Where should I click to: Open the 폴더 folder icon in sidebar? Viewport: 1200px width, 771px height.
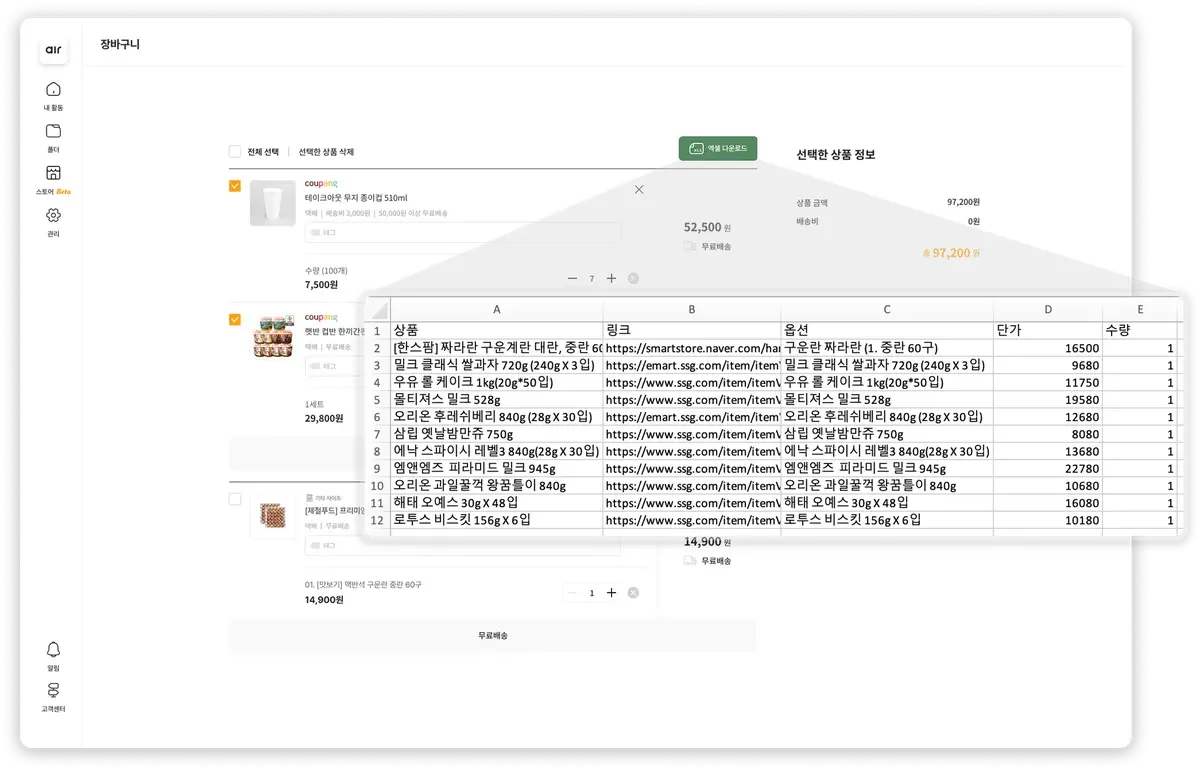[x=54, y=131]
